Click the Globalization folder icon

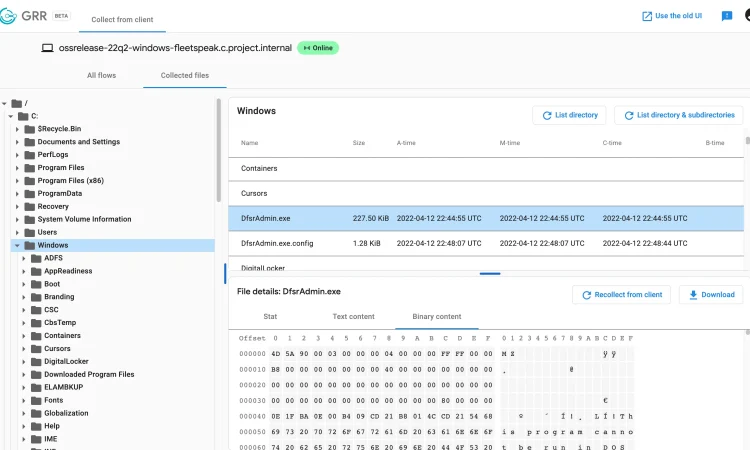(x=36, y=413)
